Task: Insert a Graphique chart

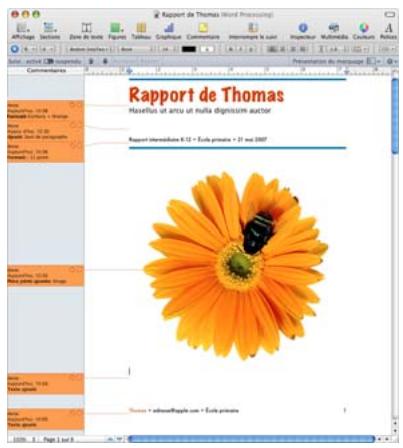Action: point(169,28)
